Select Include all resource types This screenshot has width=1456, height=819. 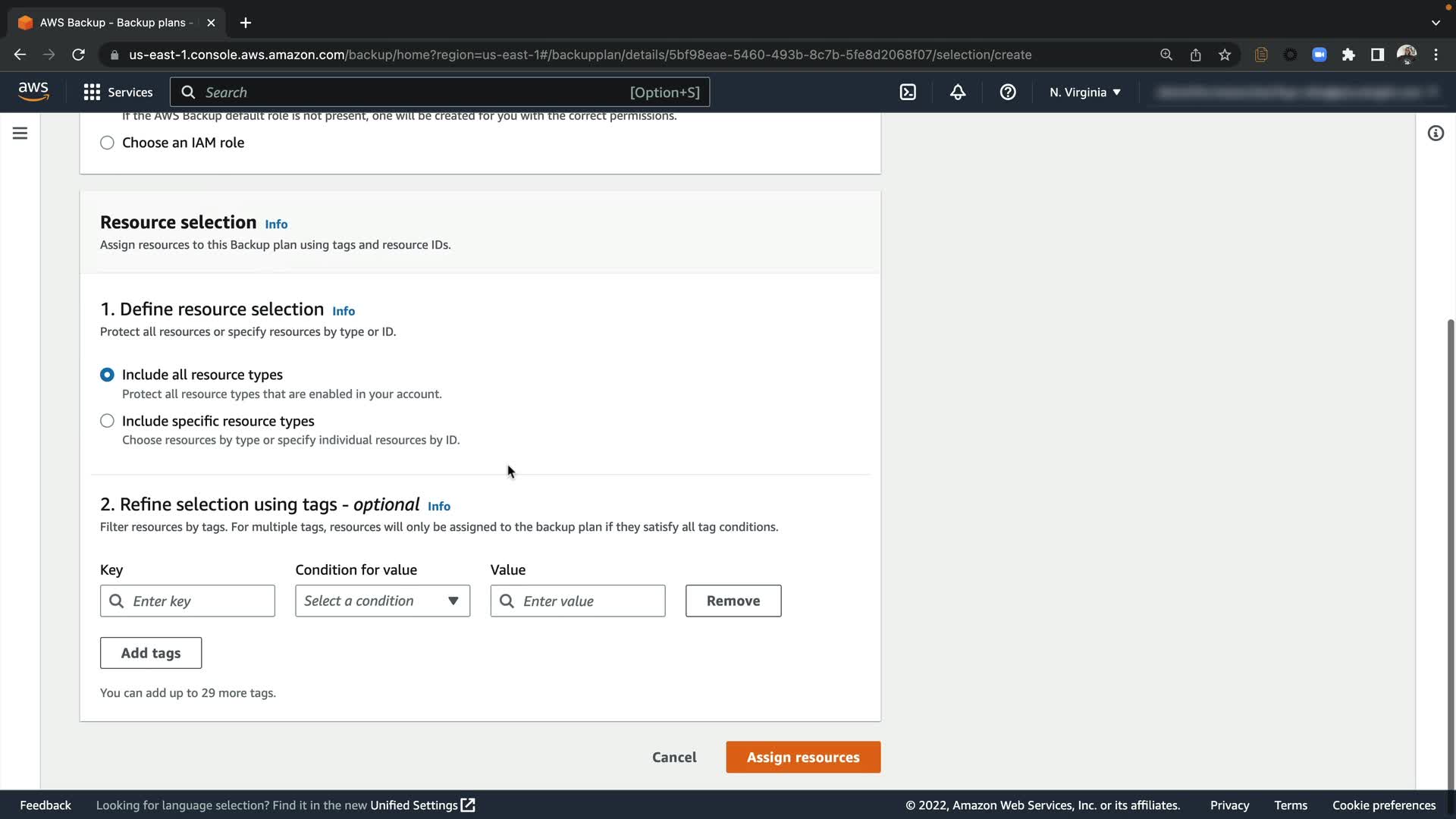(x=107, y=375)
